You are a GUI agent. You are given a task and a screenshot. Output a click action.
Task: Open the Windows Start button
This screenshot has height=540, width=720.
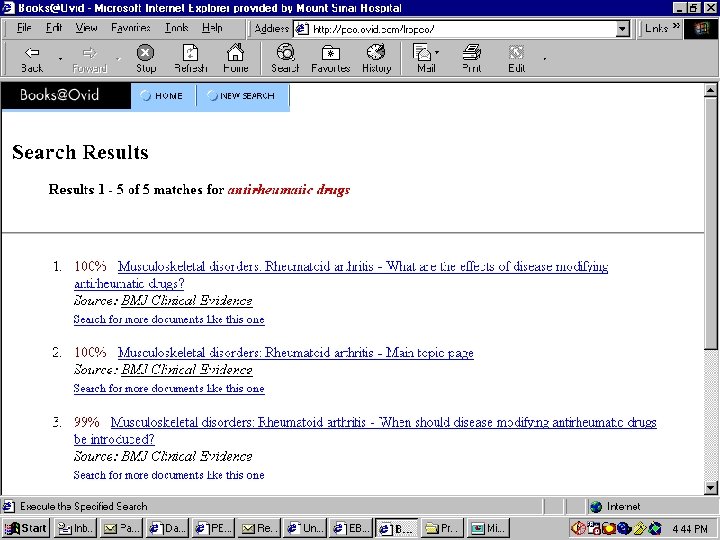[x=26, y=529]
